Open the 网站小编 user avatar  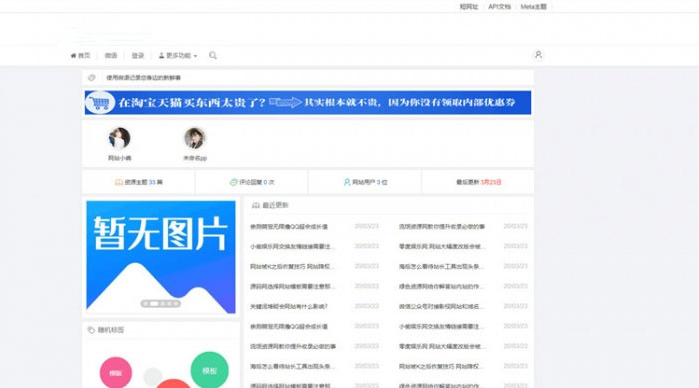(x=119, y=138)
